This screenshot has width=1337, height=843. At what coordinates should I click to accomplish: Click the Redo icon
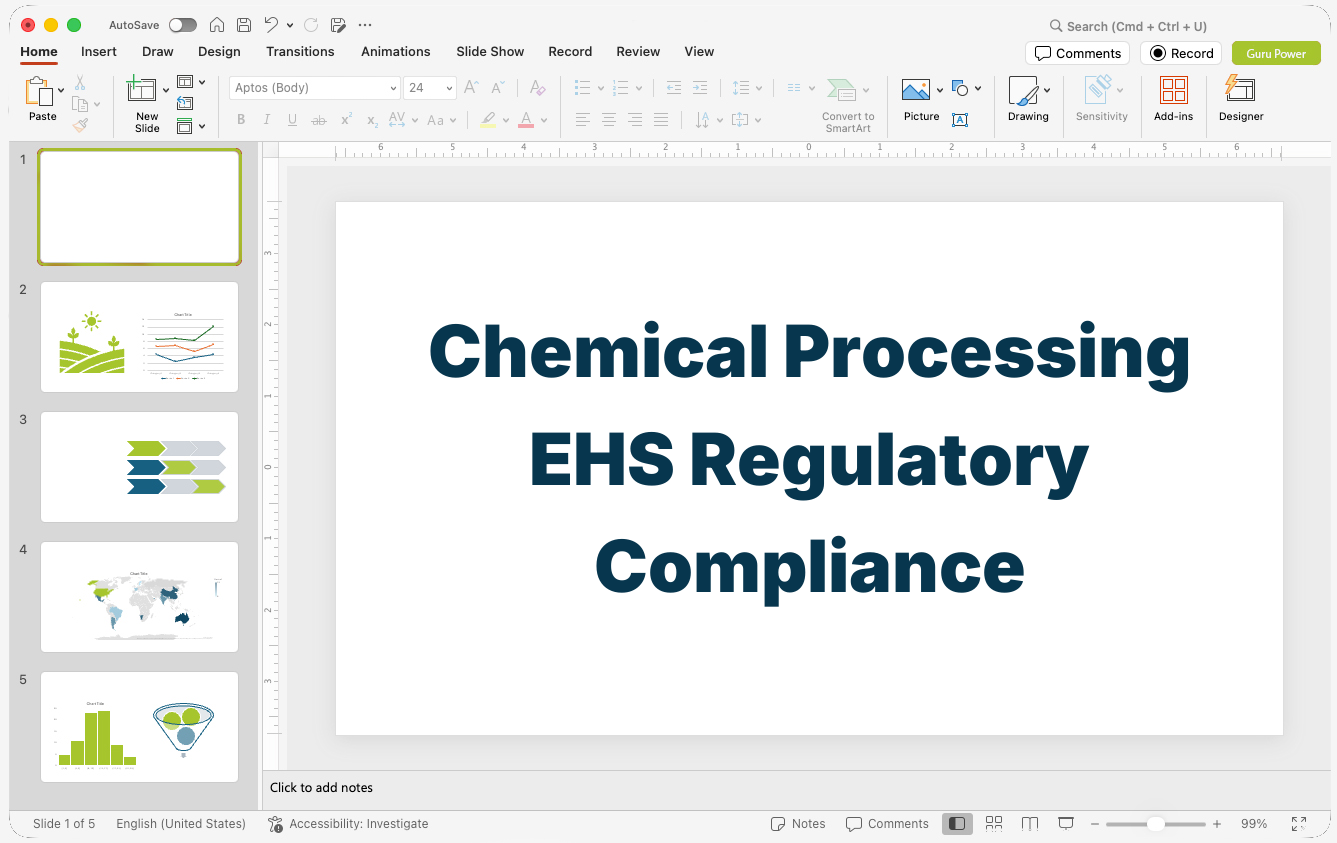click(310, 25)
